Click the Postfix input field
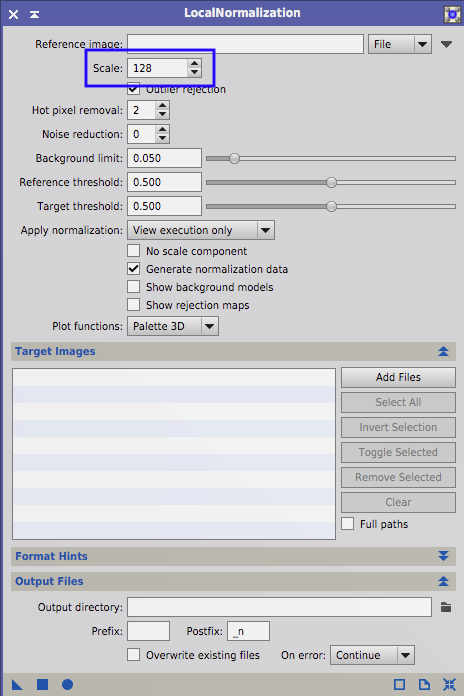This screenshot has height=696, width=464. point(248,631)
